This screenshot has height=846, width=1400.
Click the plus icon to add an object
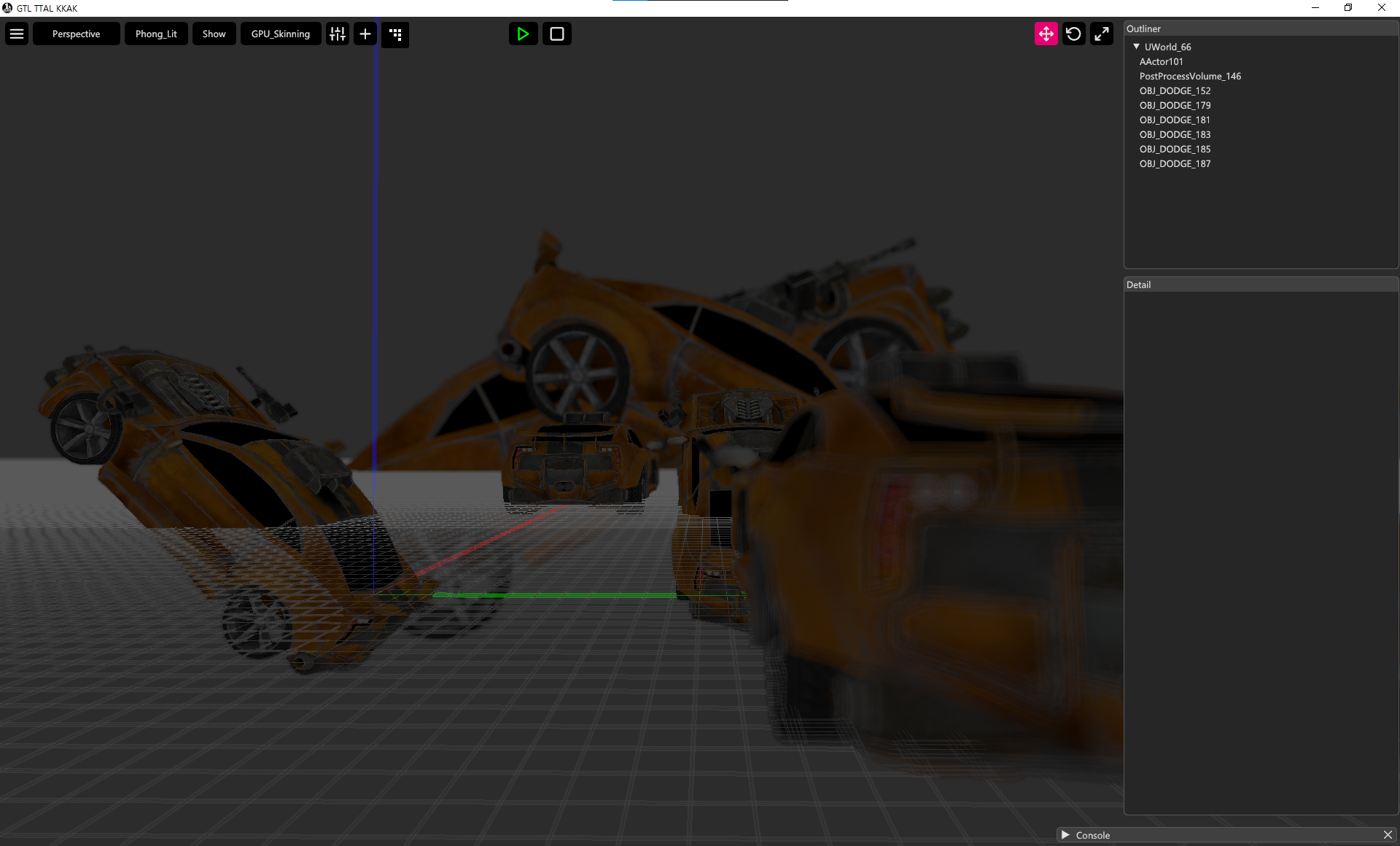(x=365, y=34)
